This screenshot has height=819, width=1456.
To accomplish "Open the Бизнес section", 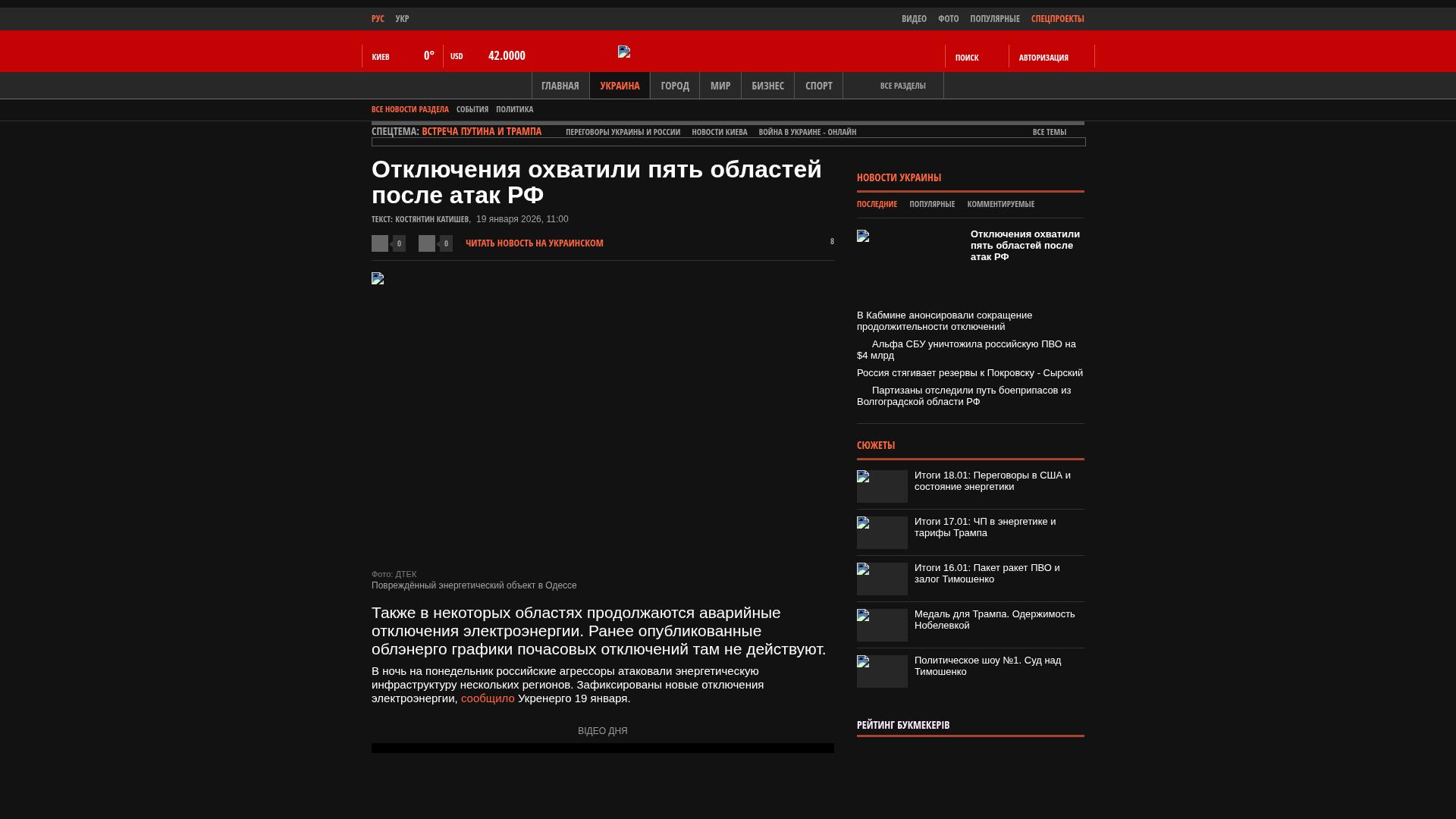I will tap(767, 86).
